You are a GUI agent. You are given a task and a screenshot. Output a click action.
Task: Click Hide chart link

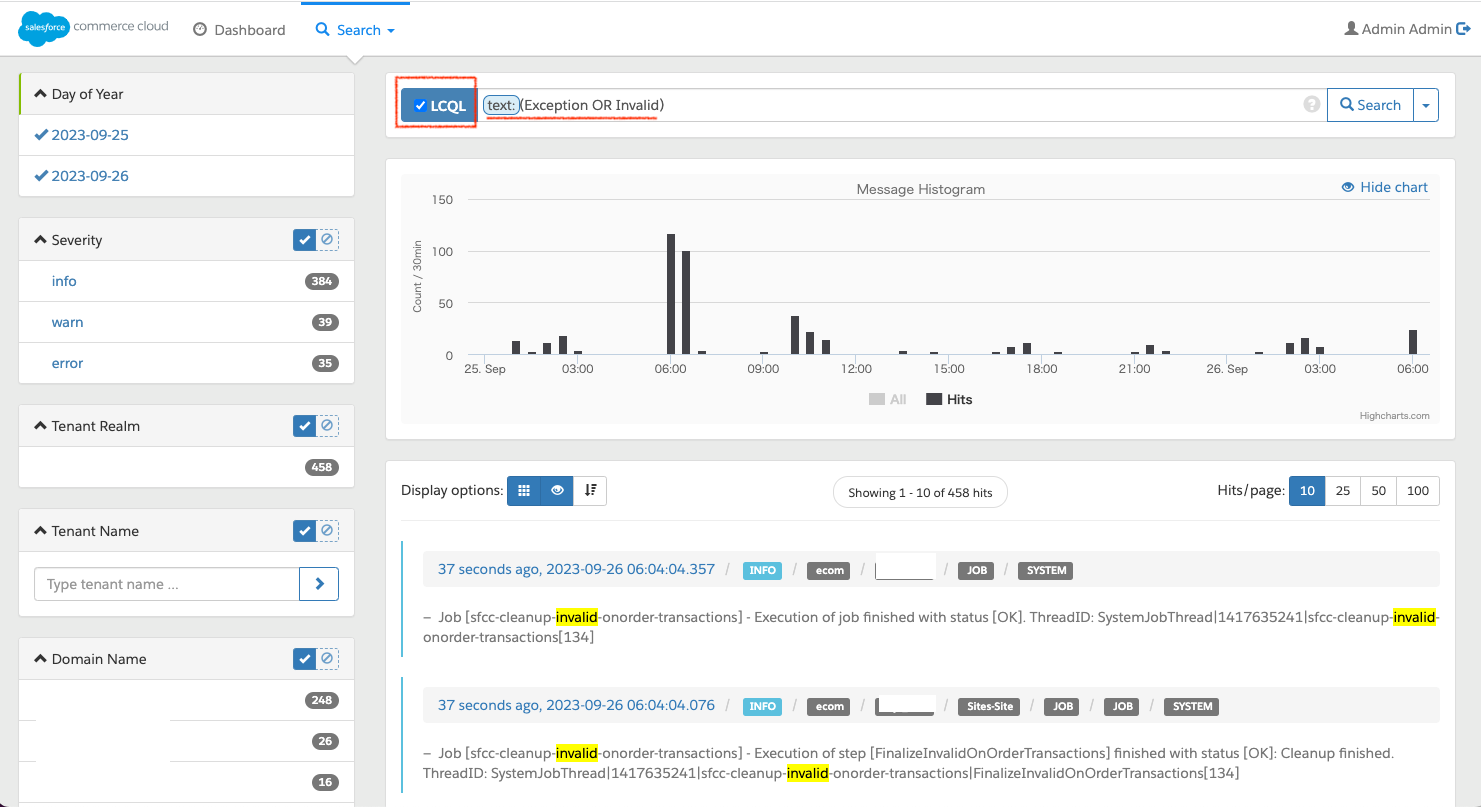pyautogui.click(x=1385, y=187)
